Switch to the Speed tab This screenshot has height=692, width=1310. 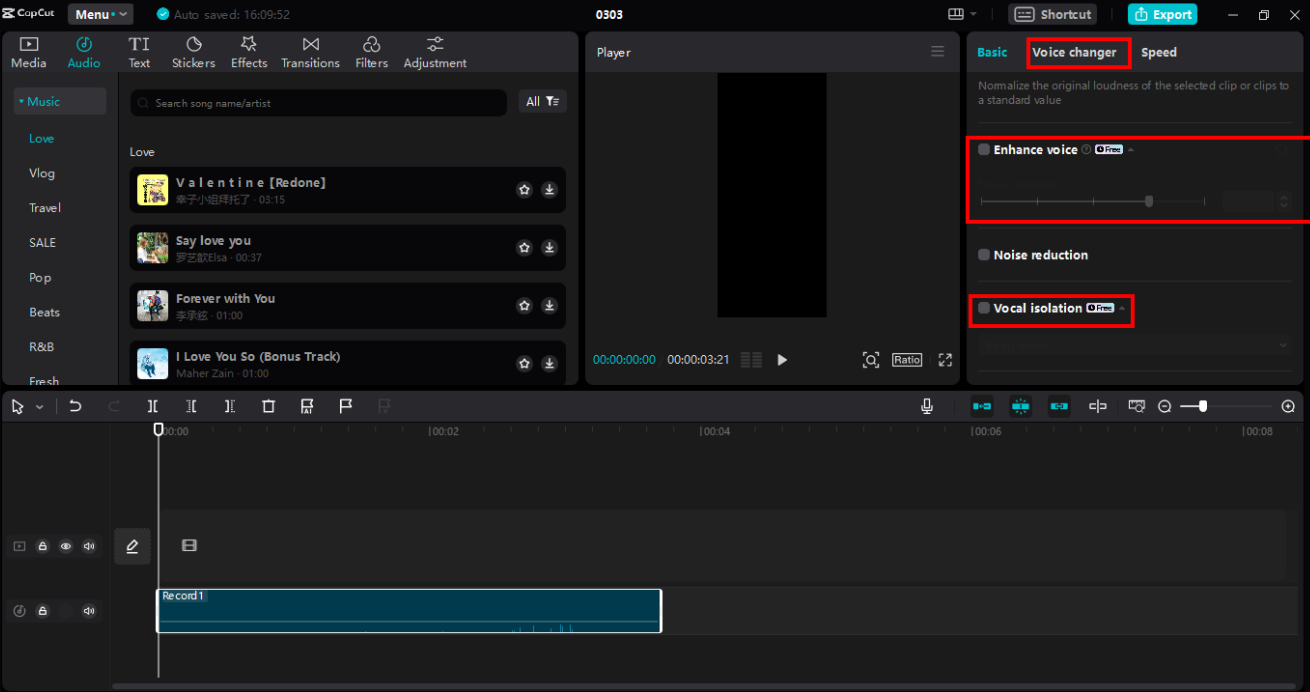tap(1159, 52)
